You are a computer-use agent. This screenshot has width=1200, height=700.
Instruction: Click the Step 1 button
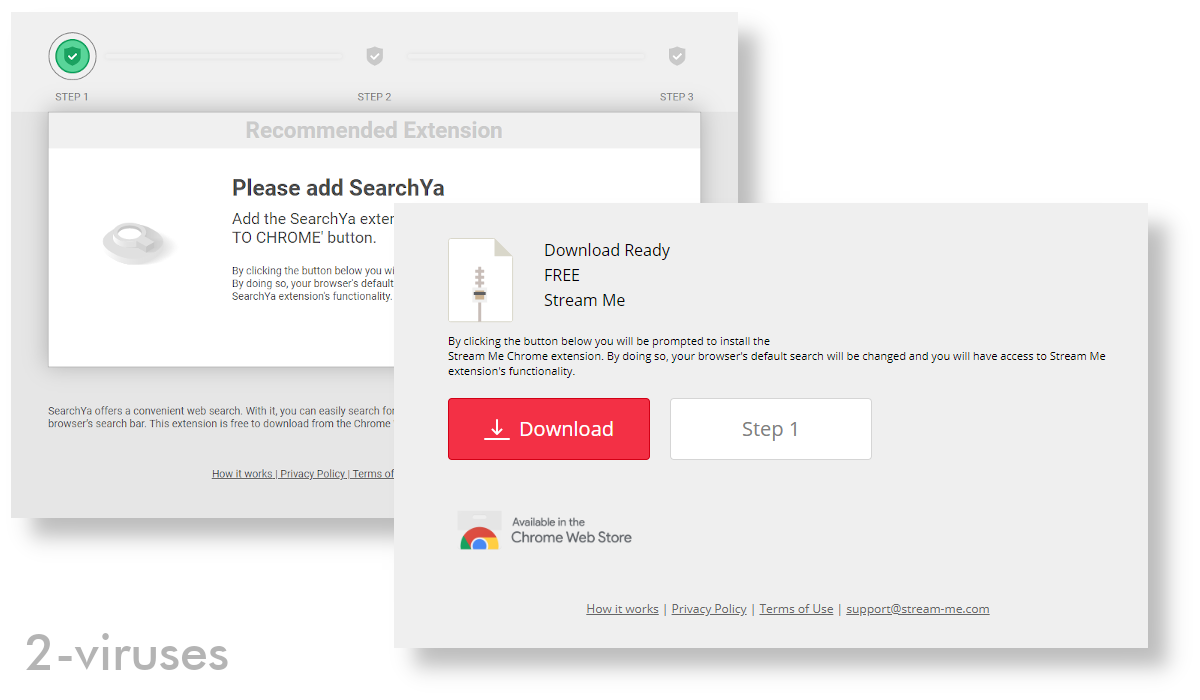tap(770, 428)
